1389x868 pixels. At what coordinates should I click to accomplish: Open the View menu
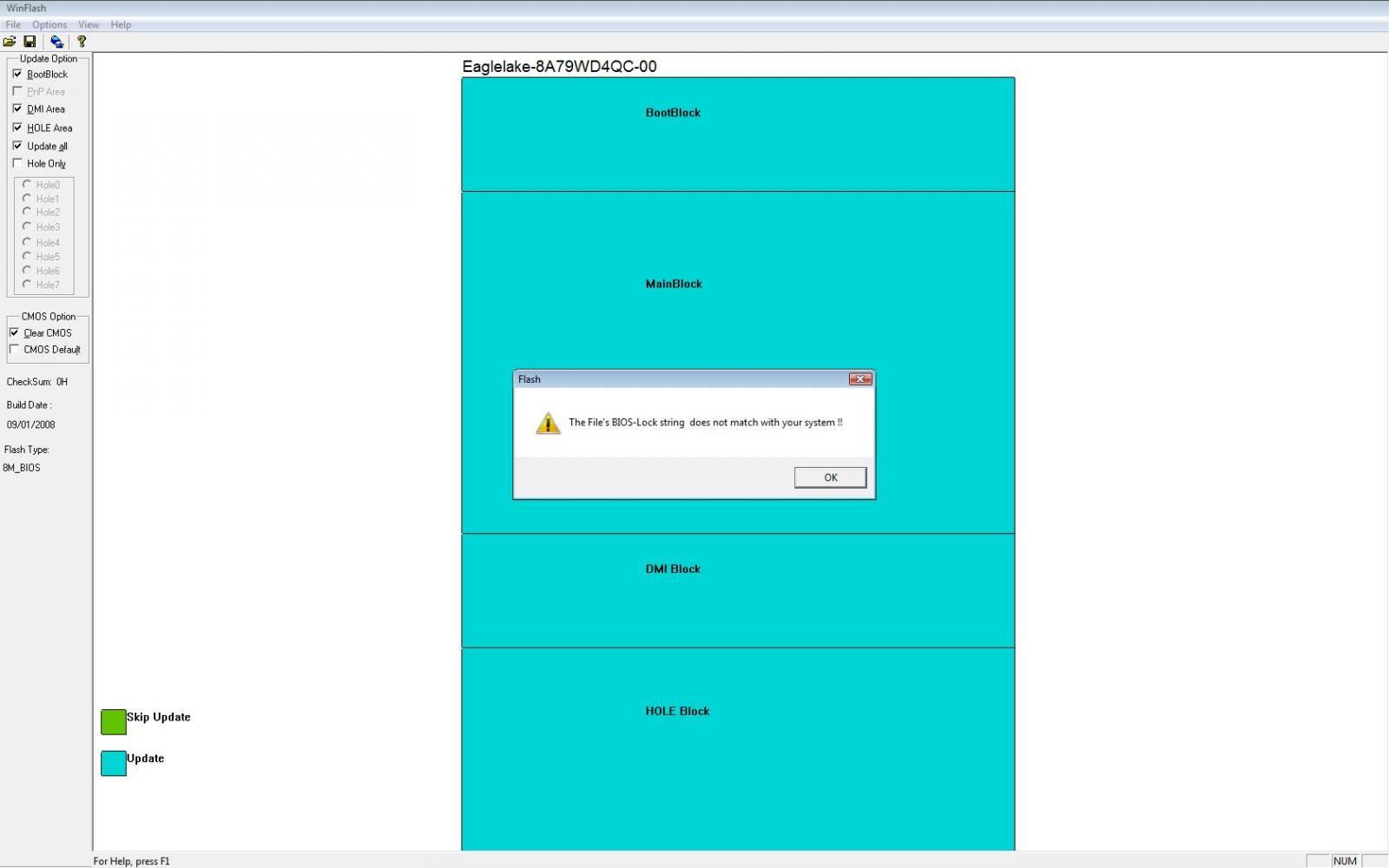[x=89, y=24]
